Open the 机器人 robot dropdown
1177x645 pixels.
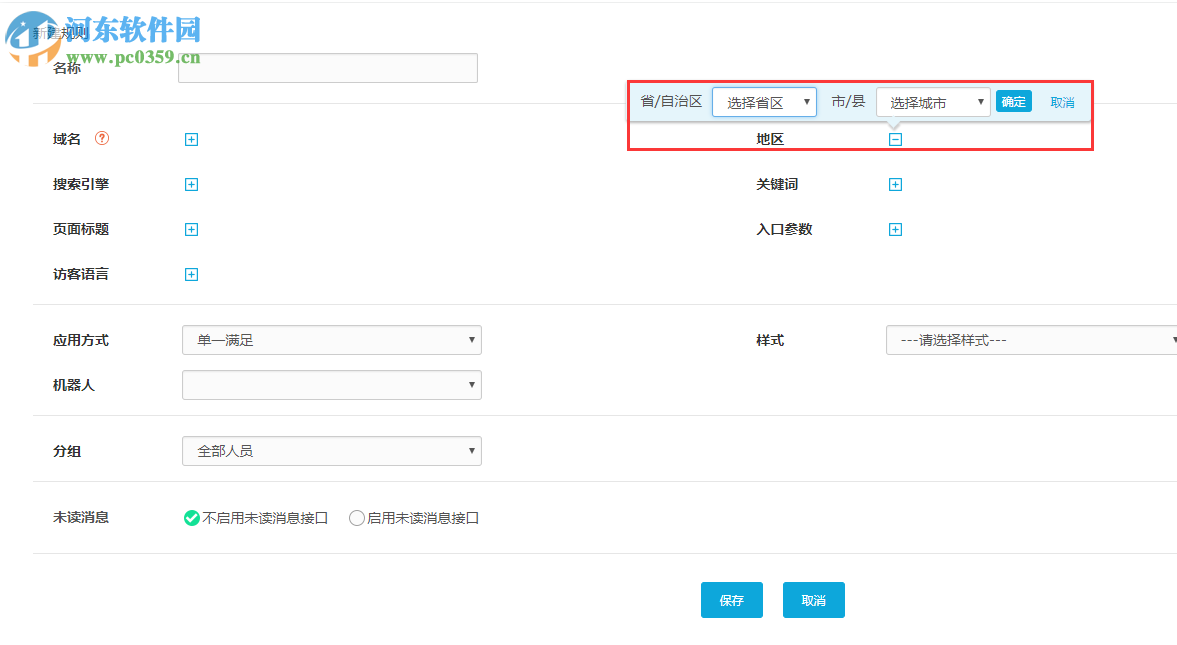331,385
